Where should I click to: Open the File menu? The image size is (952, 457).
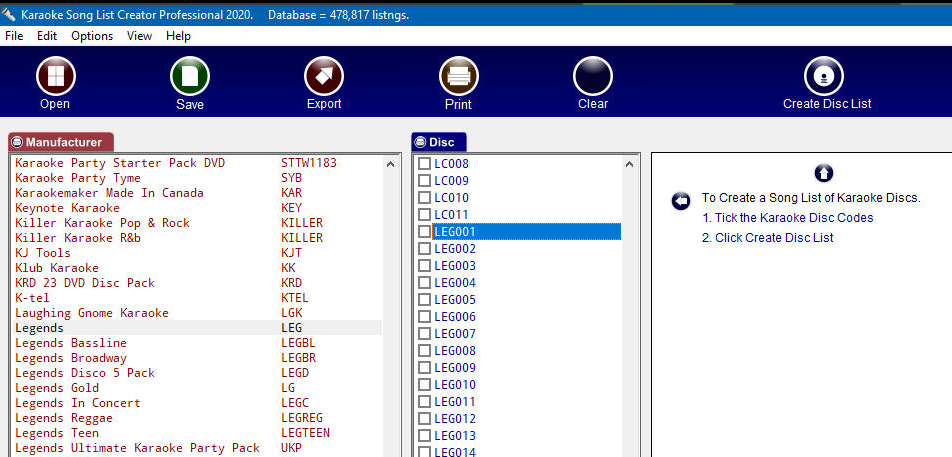(14, 36)
